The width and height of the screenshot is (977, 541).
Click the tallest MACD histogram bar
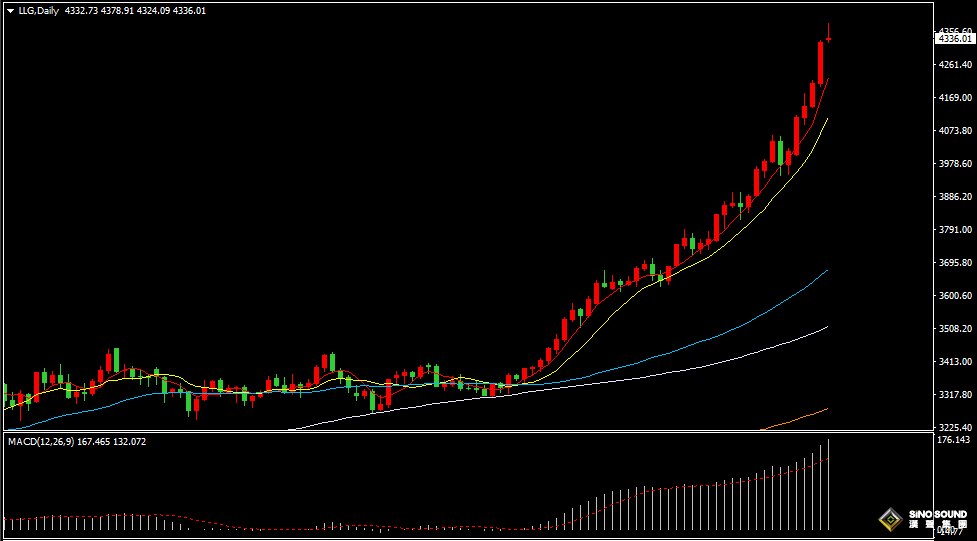click(x=829, y=485)
